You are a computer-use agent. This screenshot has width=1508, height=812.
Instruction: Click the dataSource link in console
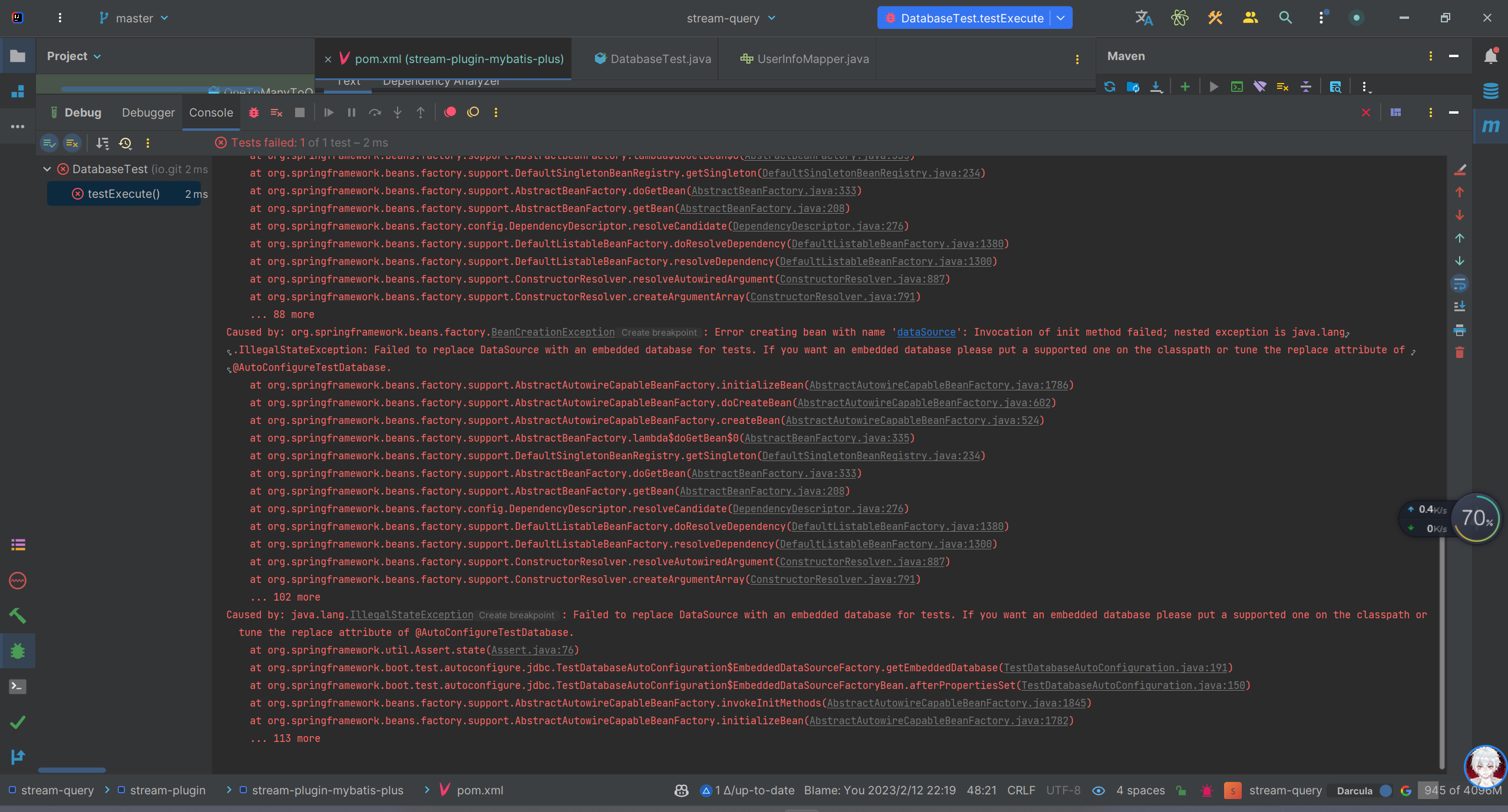coord(926,332)
